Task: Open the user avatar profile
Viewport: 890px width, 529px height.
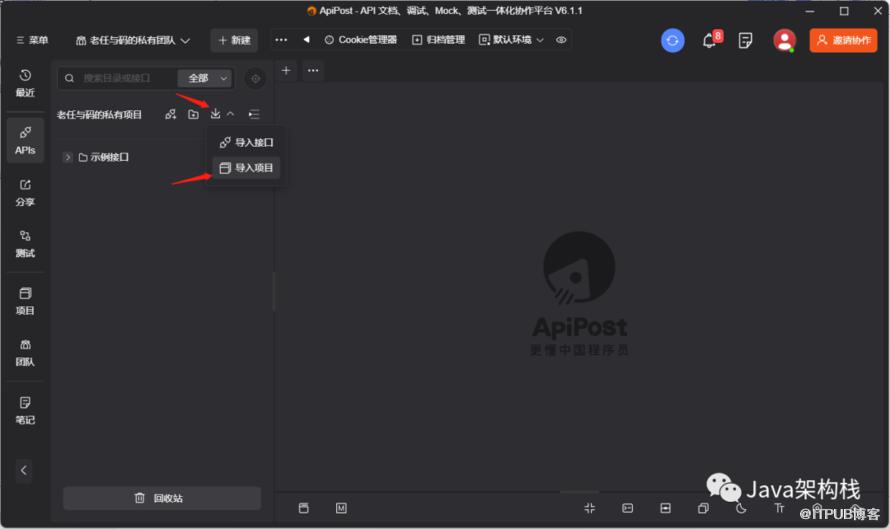Action: [x=784, y=41]
